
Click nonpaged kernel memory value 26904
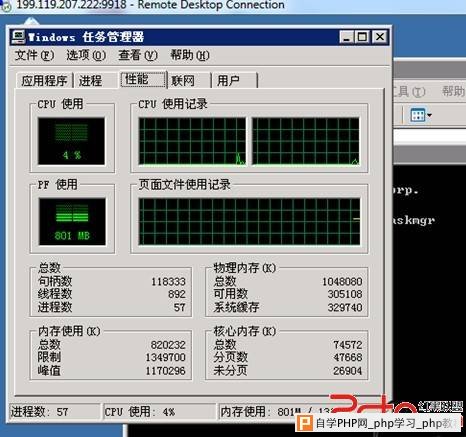click(x=348, y=371)
